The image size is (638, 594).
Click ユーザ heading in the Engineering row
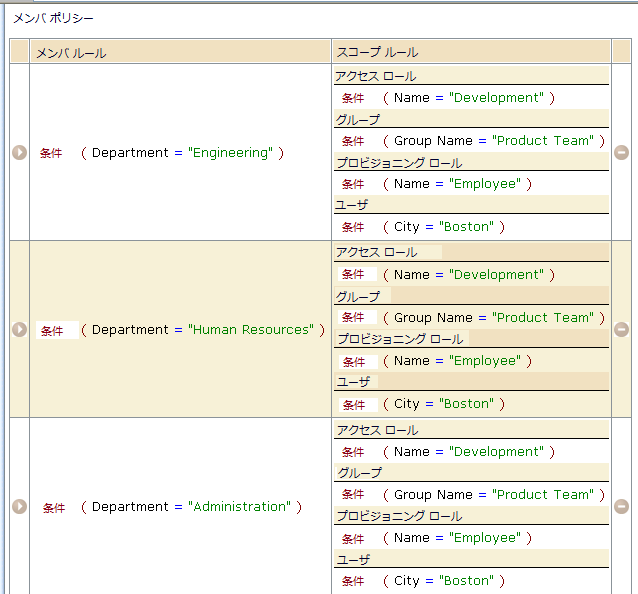click(352, 205)
